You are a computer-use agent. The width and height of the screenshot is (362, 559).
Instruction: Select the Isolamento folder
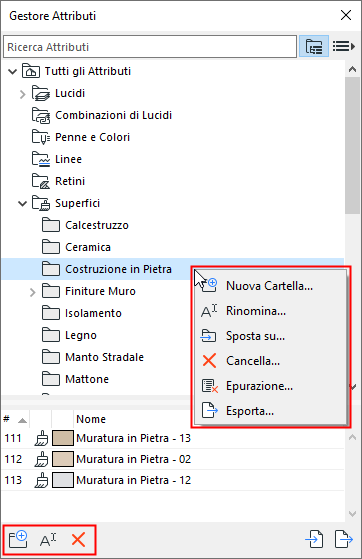[x=81, y=313]
